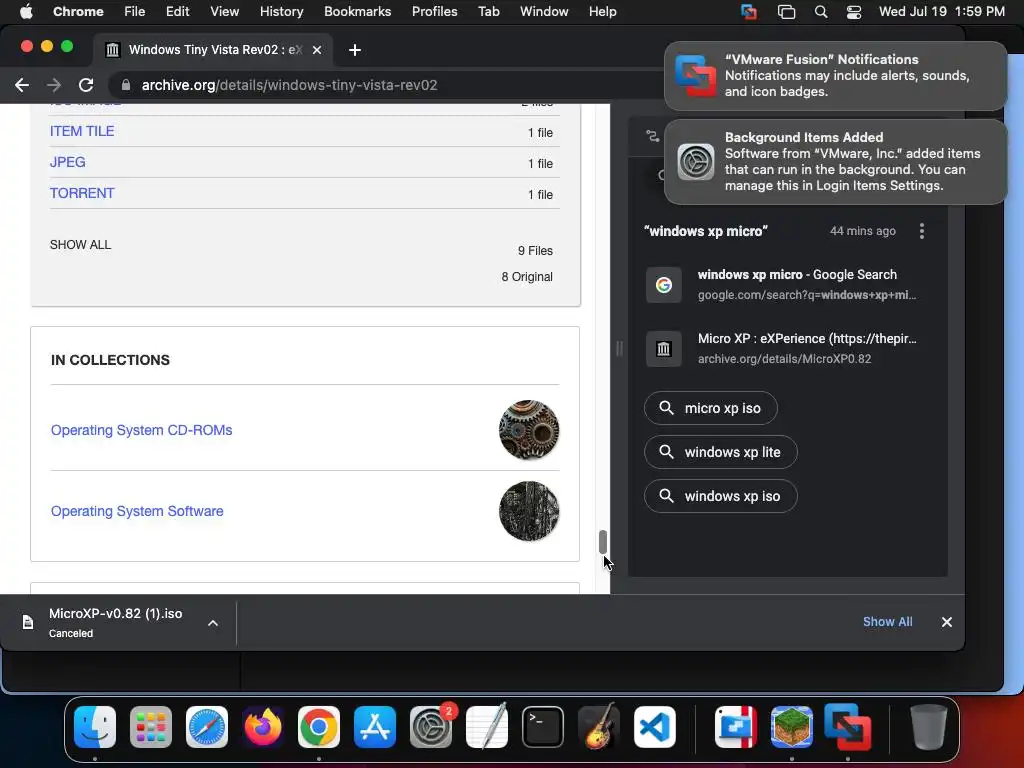Go back to the previous page

click(x=22, y=85)
